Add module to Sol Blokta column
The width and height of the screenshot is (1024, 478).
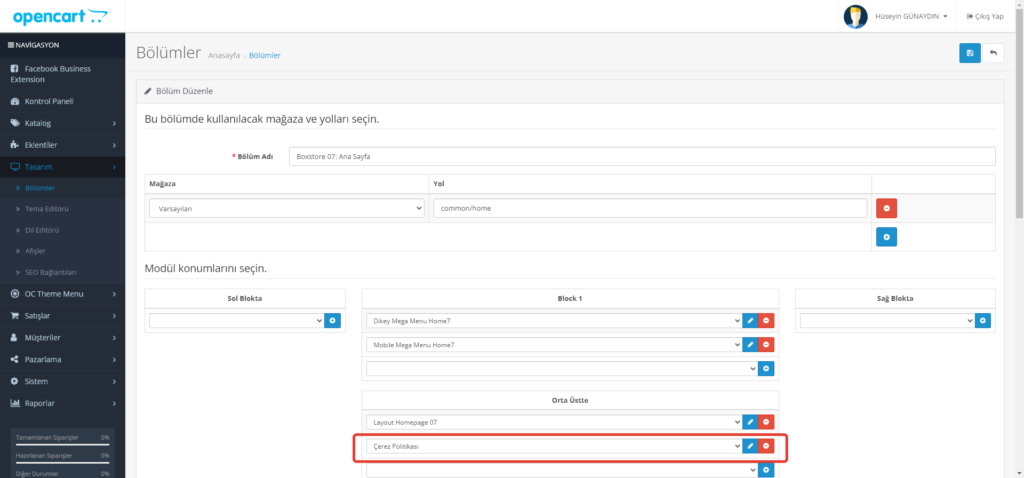tap(333, 320)
